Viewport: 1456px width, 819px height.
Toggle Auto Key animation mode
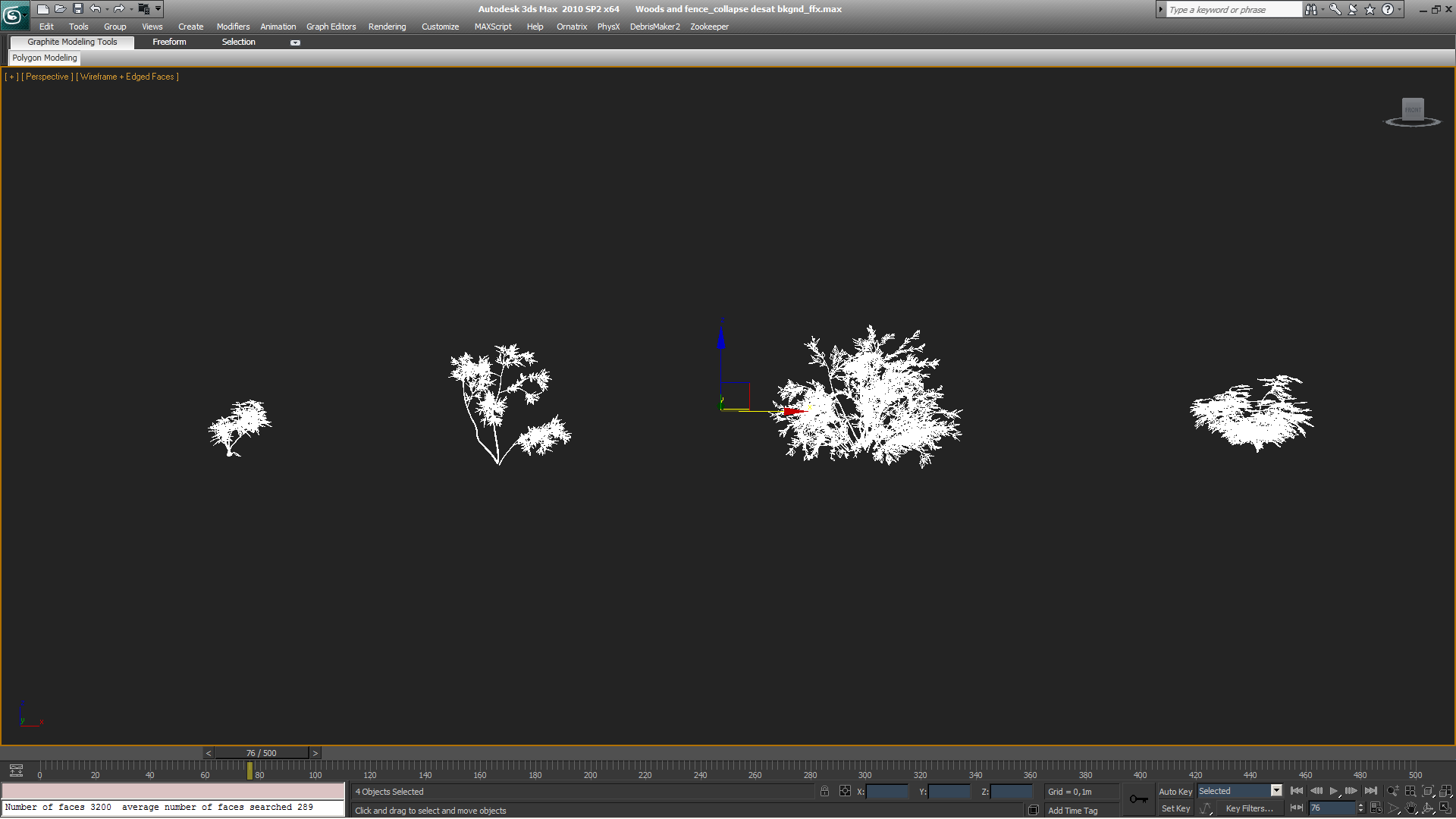point(1175,791)
